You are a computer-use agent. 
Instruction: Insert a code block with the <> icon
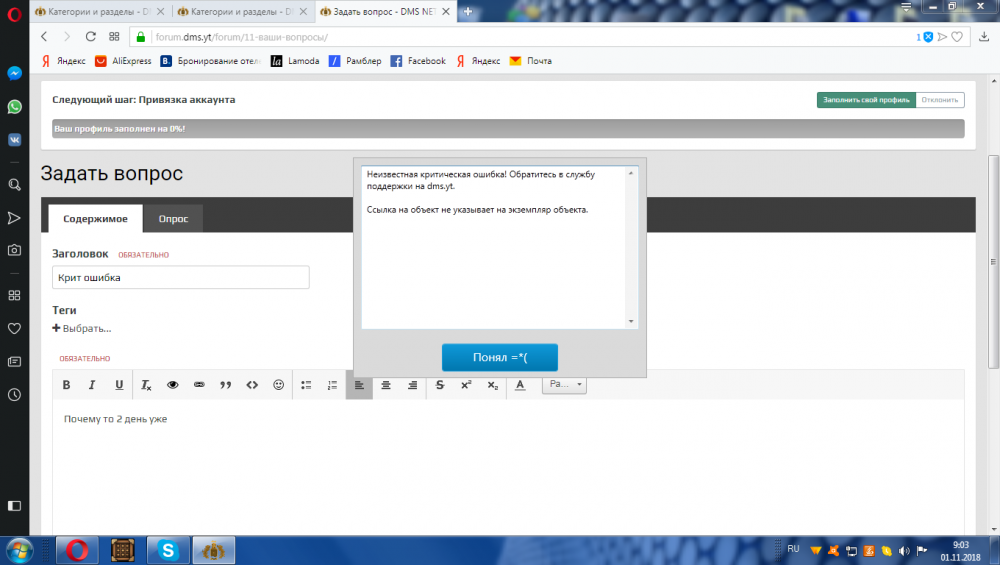pyautogui.click(x=252, y=385)
